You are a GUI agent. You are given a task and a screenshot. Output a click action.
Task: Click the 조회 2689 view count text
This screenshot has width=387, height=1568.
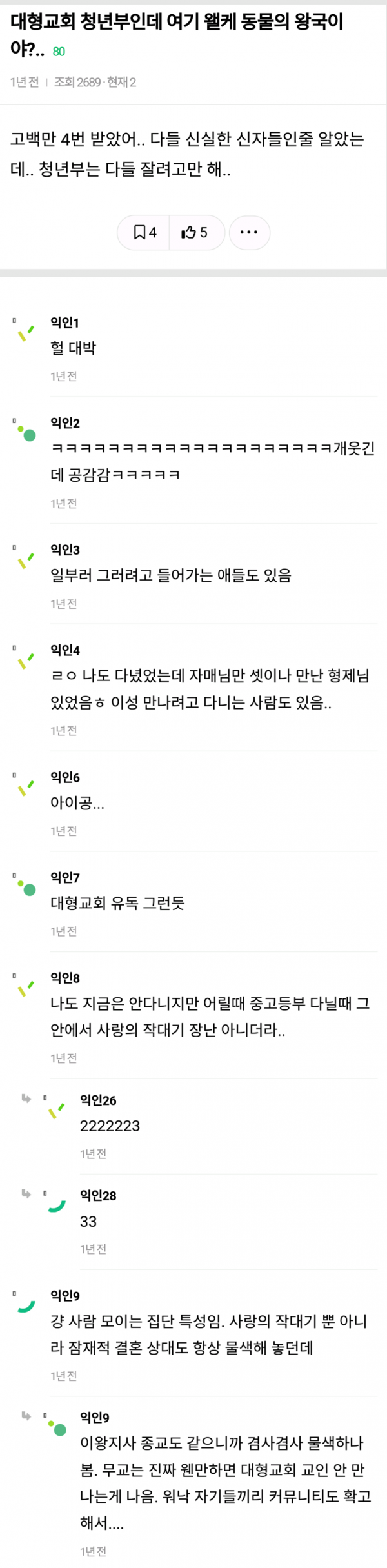[x=77, y=83]
